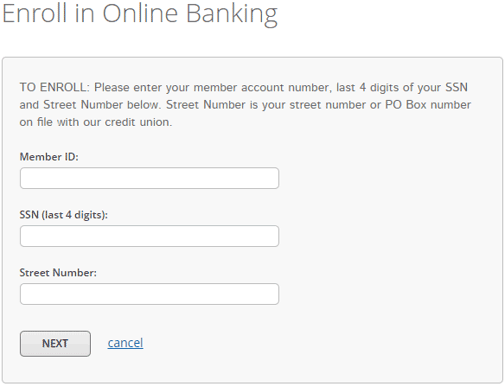The height and width of the screenshot is (385, 504).
Task: Click the NEXT button
Action: tap(55, 344)
